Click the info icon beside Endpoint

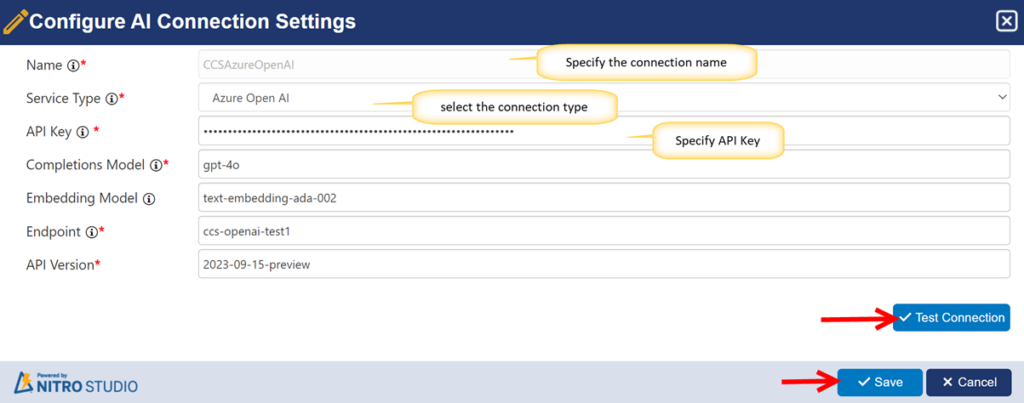[x=91, y=231]
